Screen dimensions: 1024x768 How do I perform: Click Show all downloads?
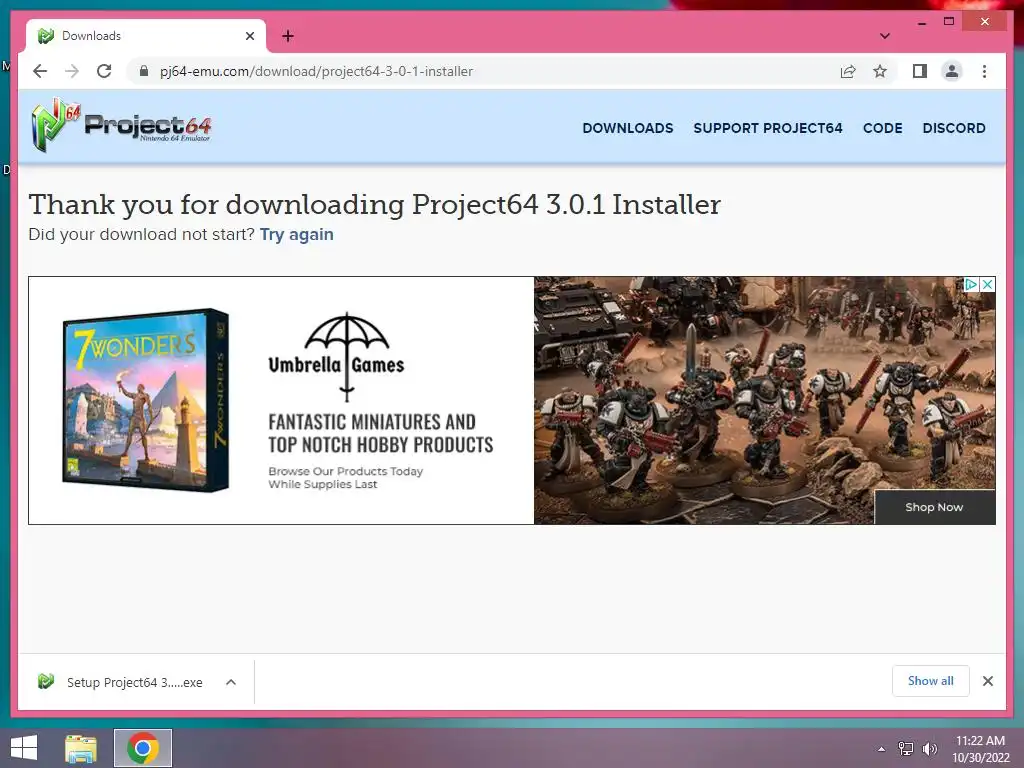pos(931,681)
